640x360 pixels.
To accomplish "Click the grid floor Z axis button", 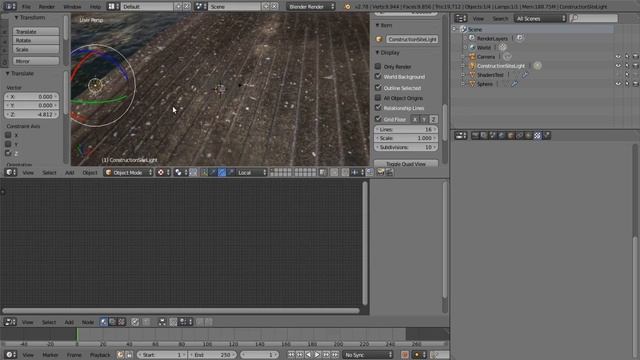I will coord(433,119).
